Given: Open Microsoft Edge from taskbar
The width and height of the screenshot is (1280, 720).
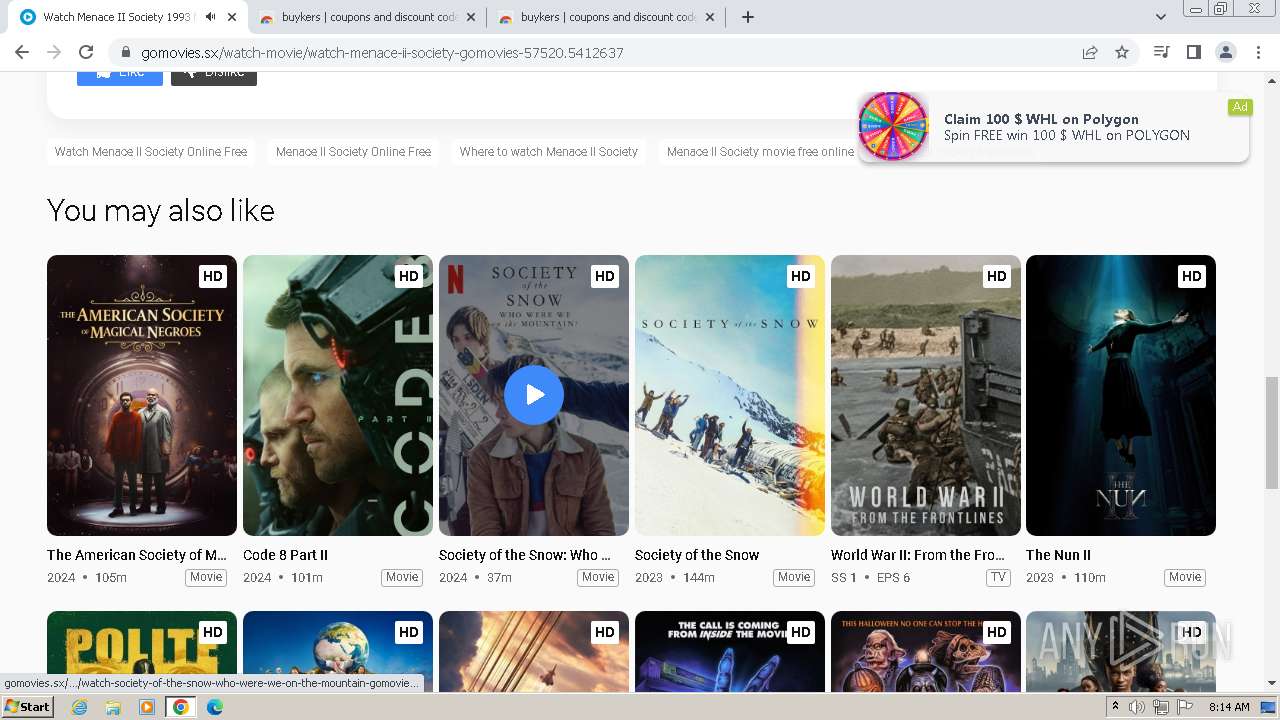Looking at the screenshot, I should (x=214, y=707).
